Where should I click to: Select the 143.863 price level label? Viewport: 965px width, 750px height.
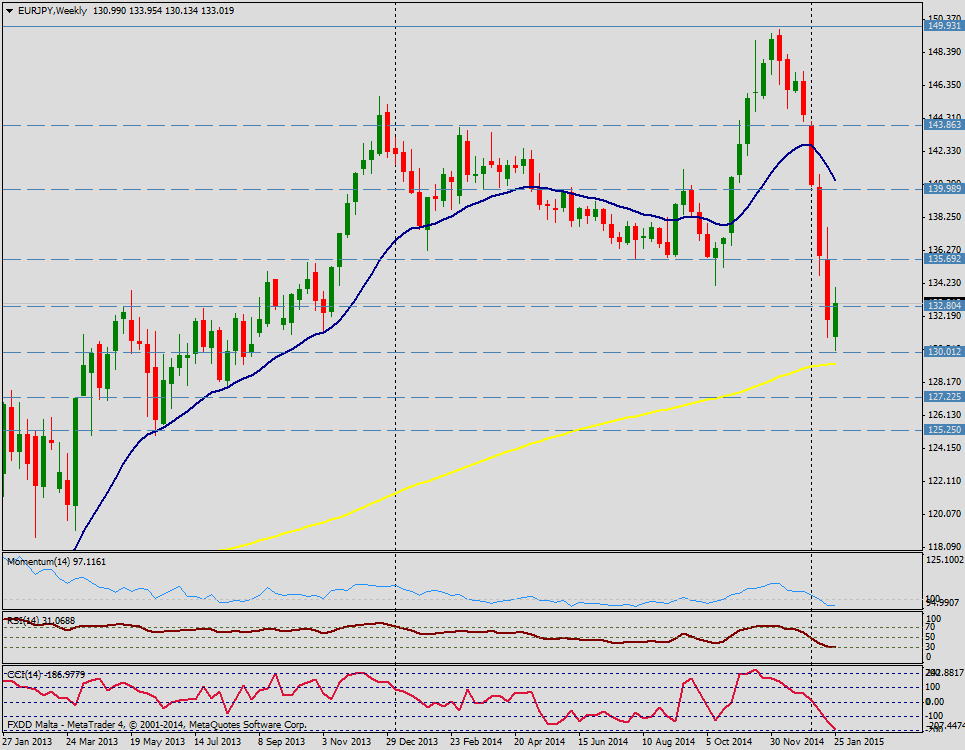(944, 125)
